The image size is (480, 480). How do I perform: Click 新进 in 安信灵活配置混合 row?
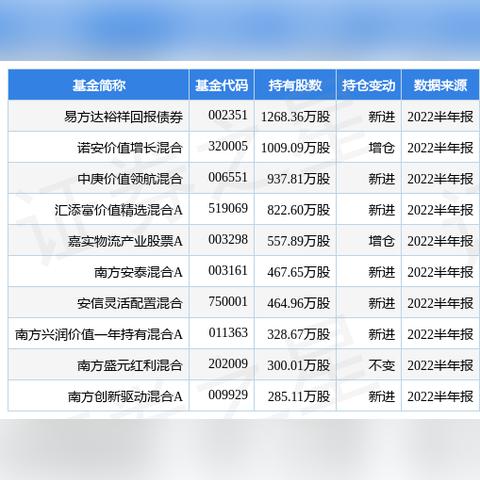[382, 303]
